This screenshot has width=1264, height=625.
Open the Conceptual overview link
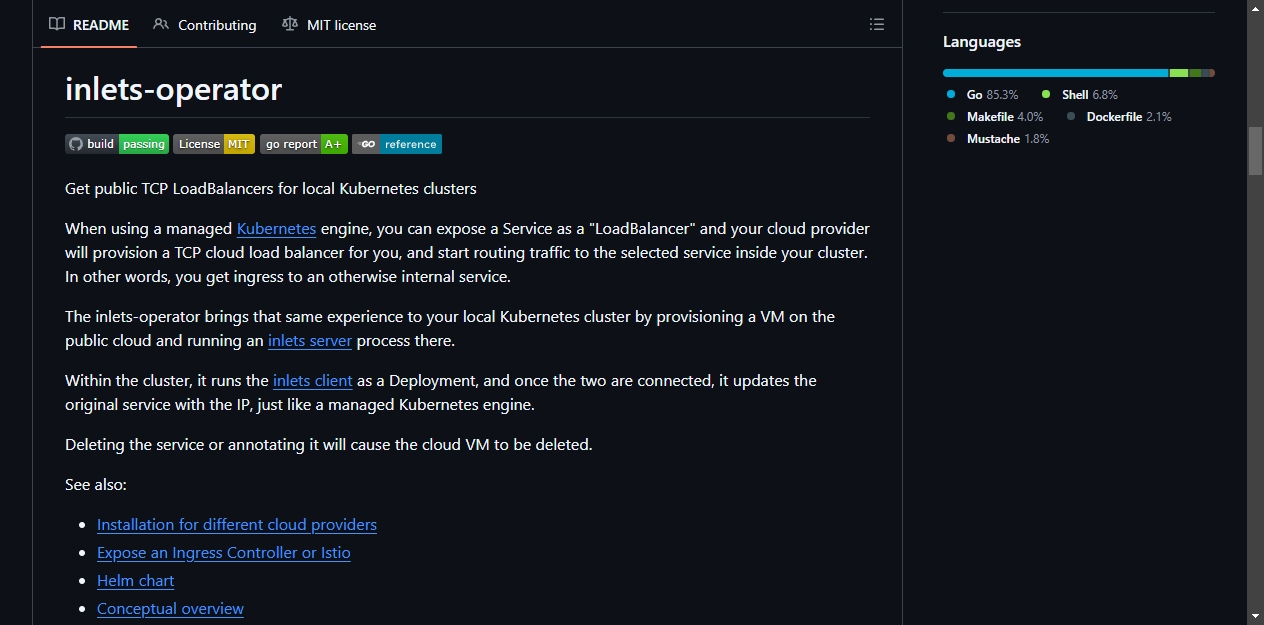coord(170,609)
